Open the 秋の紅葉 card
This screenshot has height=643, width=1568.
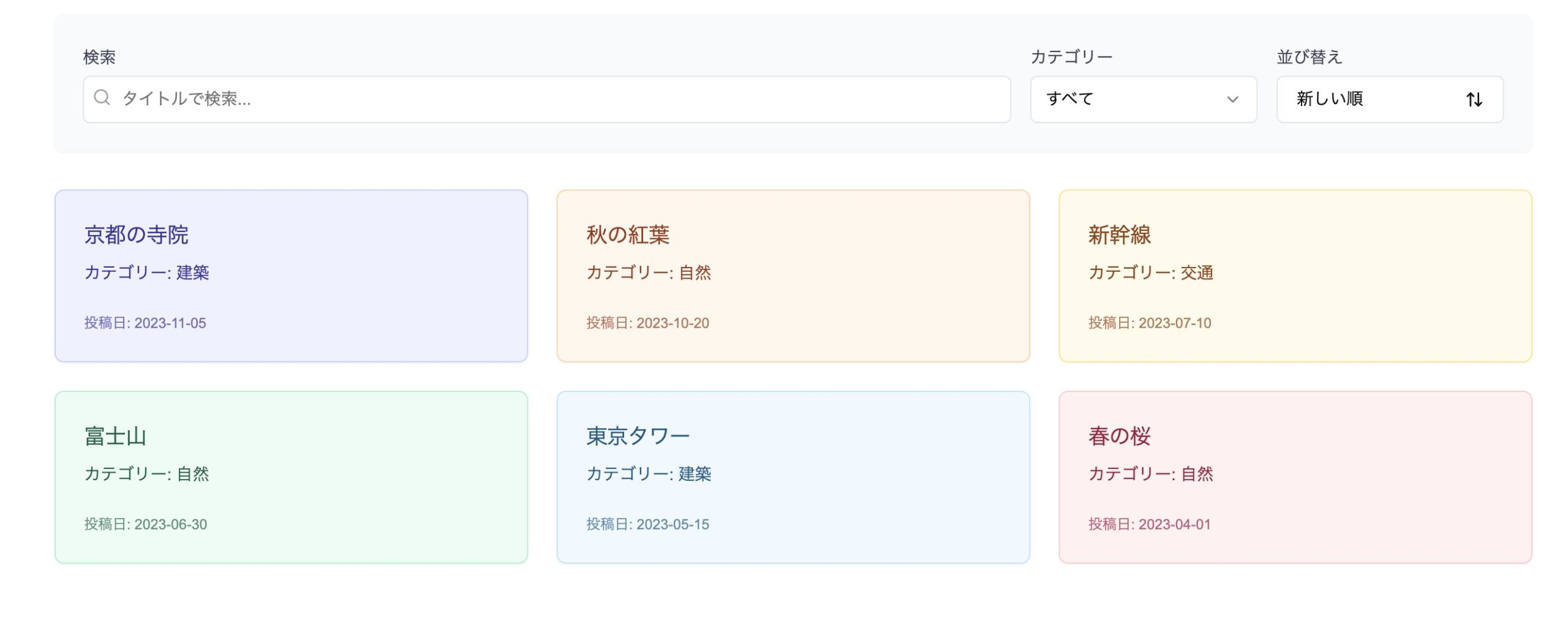click(793, 276)
